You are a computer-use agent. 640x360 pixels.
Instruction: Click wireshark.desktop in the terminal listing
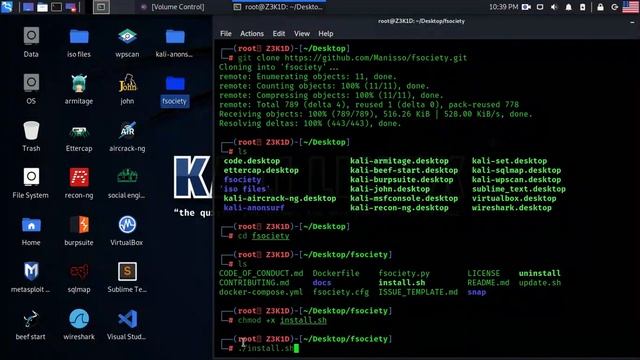(x=512, y=207)
